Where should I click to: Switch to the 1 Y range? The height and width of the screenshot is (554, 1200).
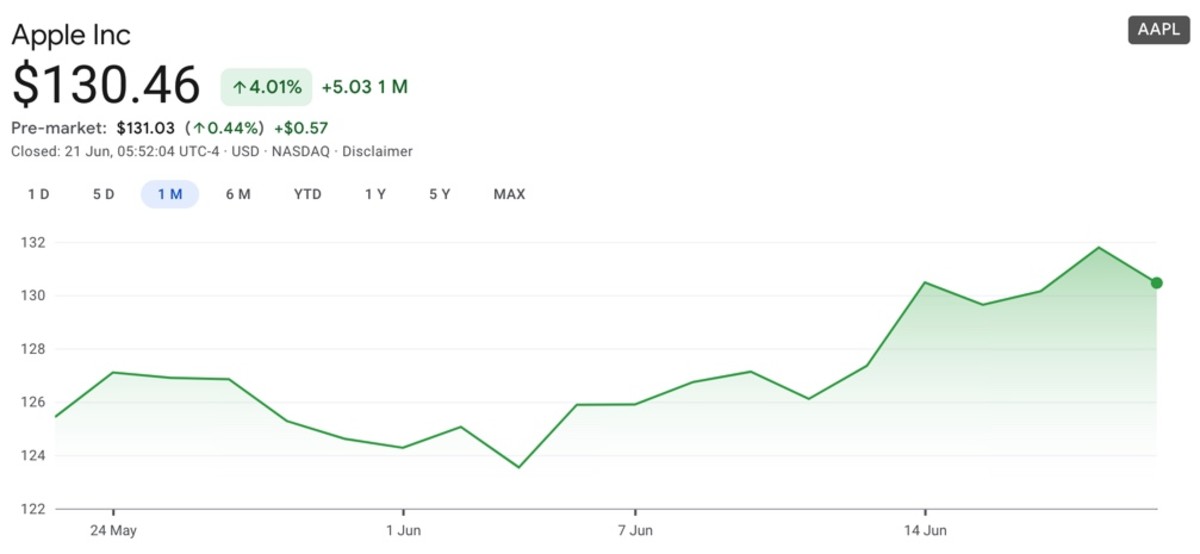[375, 194]
